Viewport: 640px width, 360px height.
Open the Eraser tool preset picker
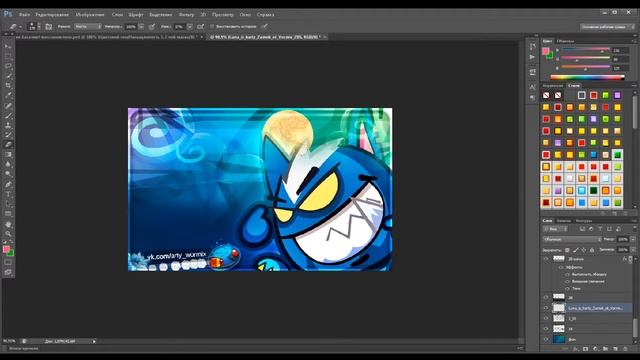pyautogui.click(x=15, y=27)
